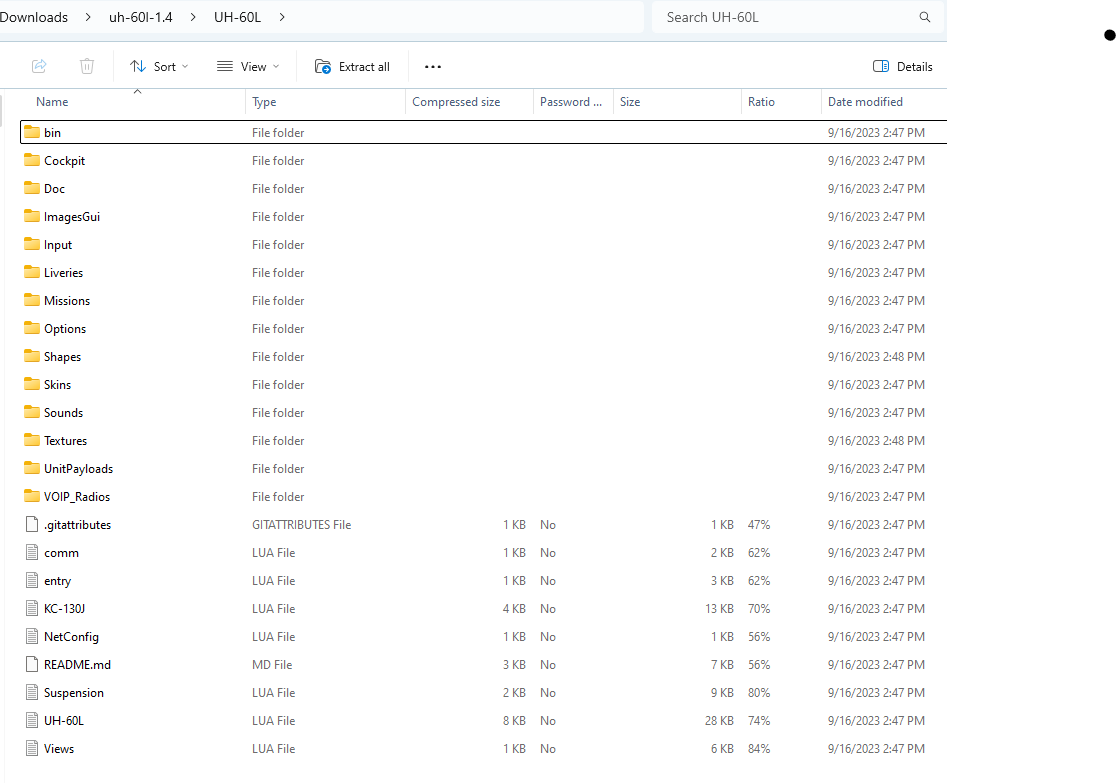
Task: Click Textures date 9/16/2023 2:48 PM
Action: pyautogui.click(x=876, y=441)
